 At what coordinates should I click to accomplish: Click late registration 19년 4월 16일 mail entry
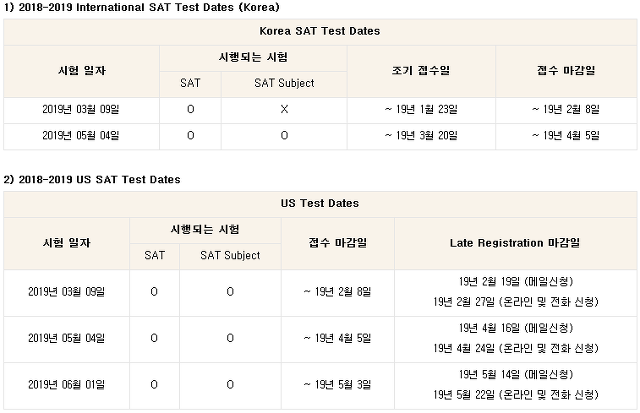coord(516,328)
